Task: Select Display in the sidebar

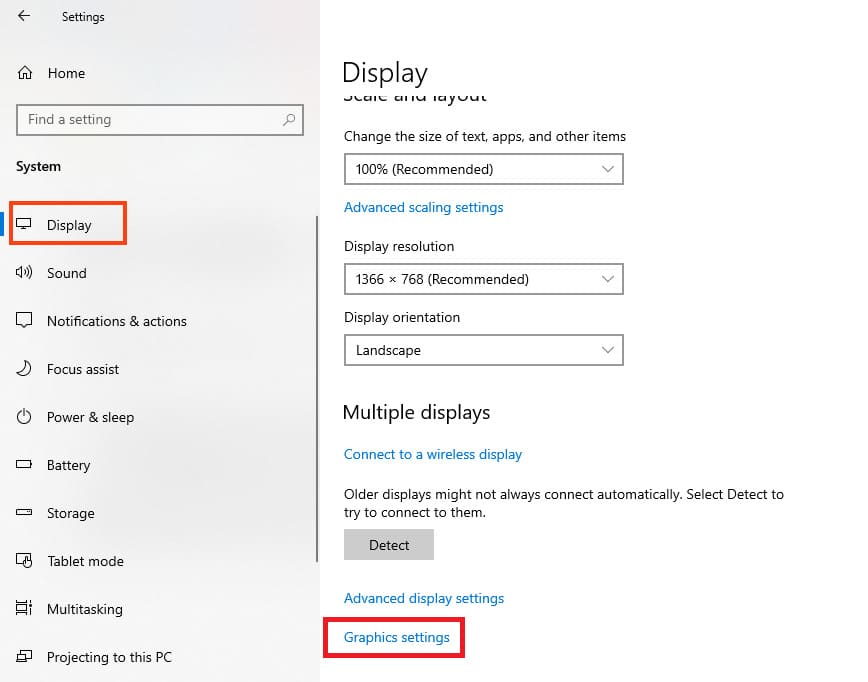Action: 69,225
